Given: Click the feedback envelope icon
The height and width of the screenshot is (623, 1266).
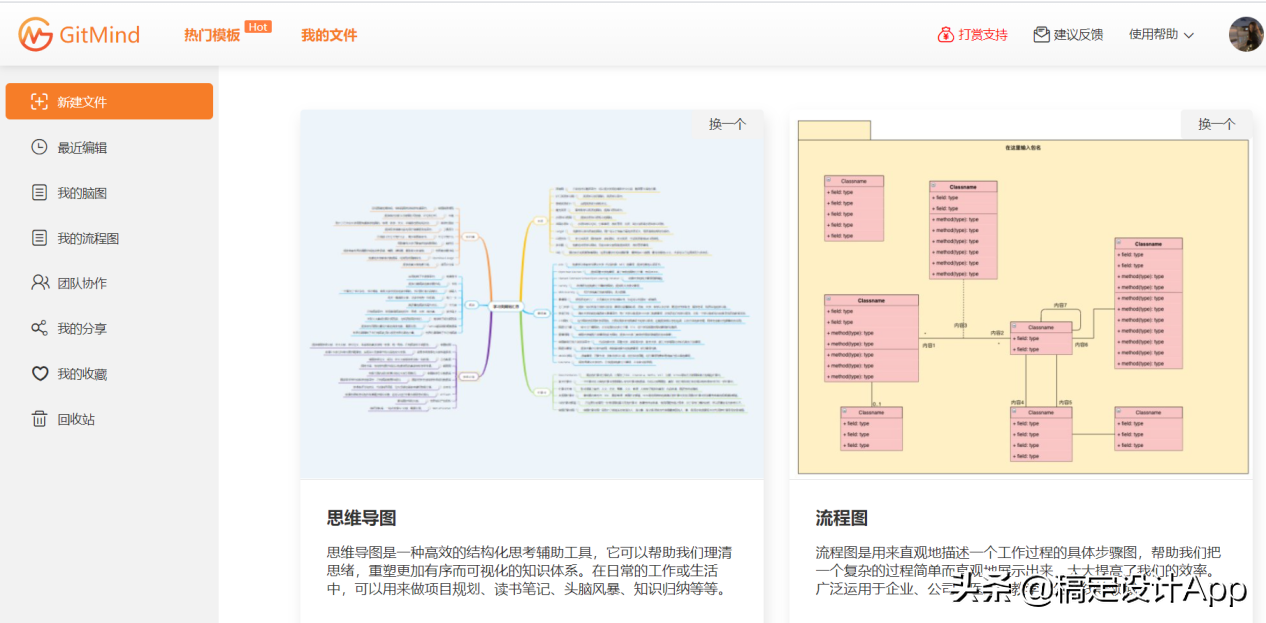Looking at the screenshot, I should 1041,35.
